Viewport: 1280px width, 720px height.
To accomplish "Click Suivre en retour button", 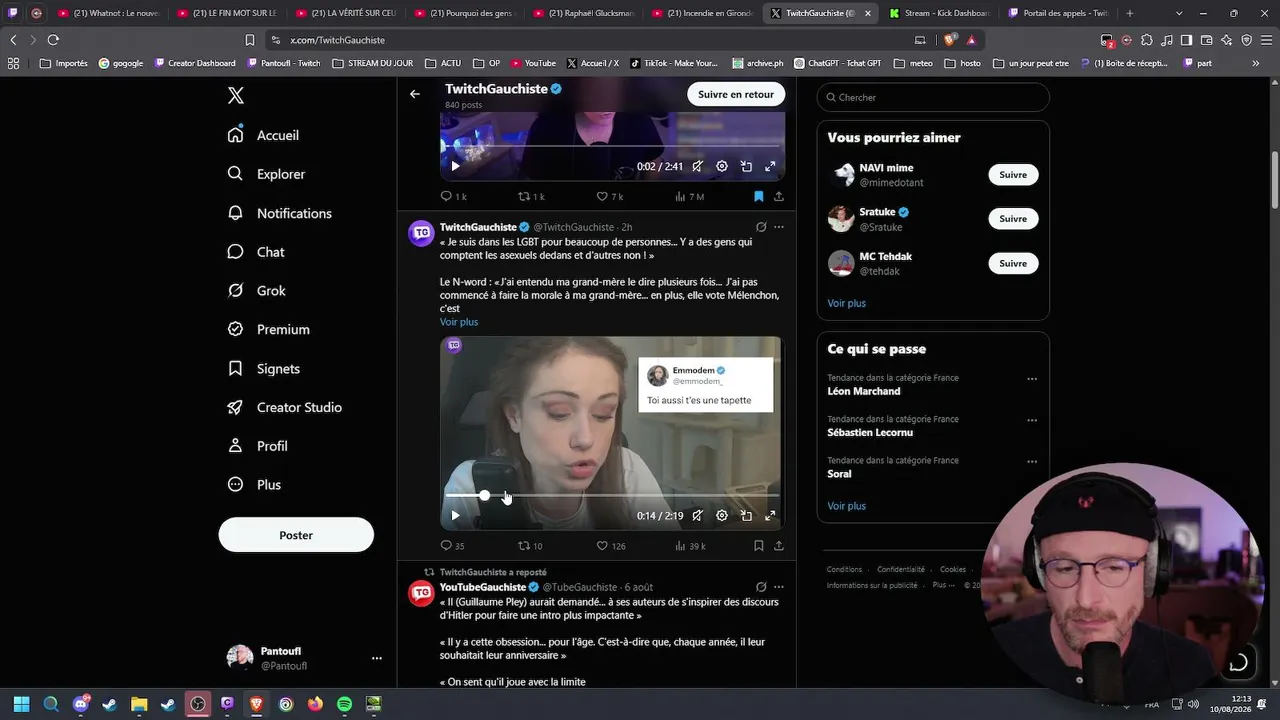I will point(736,94).
